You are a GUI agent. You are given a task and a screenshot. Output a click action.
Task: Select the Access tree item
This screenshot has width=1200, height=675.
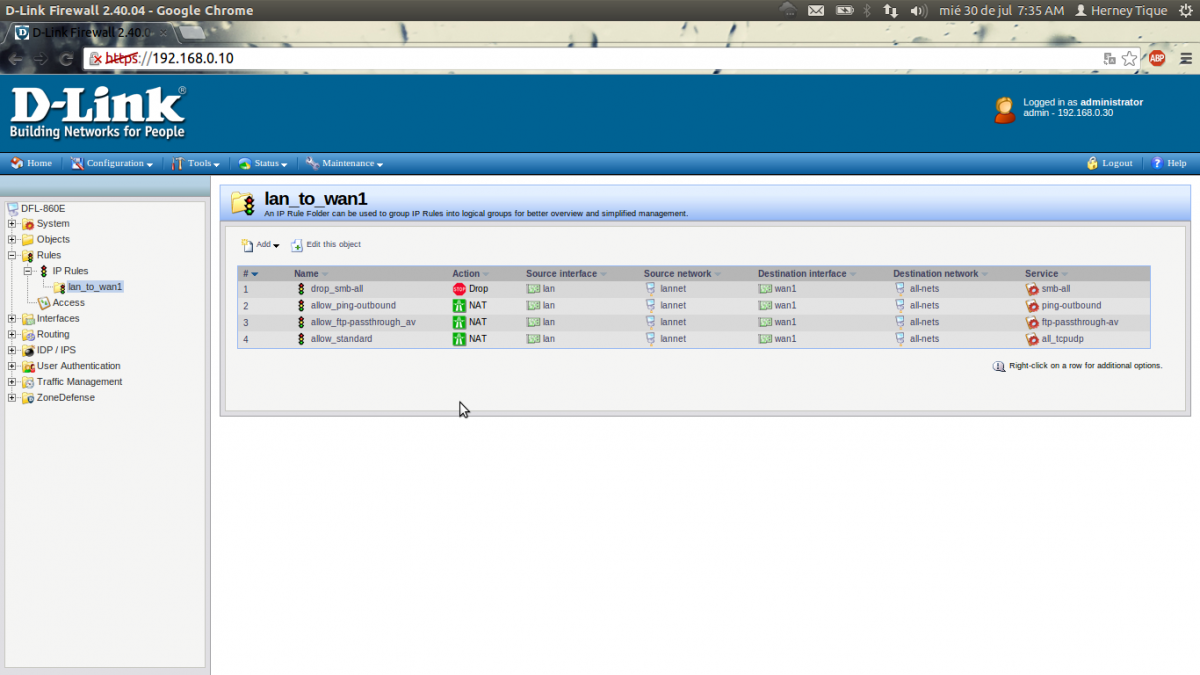(x=69, y=303)
